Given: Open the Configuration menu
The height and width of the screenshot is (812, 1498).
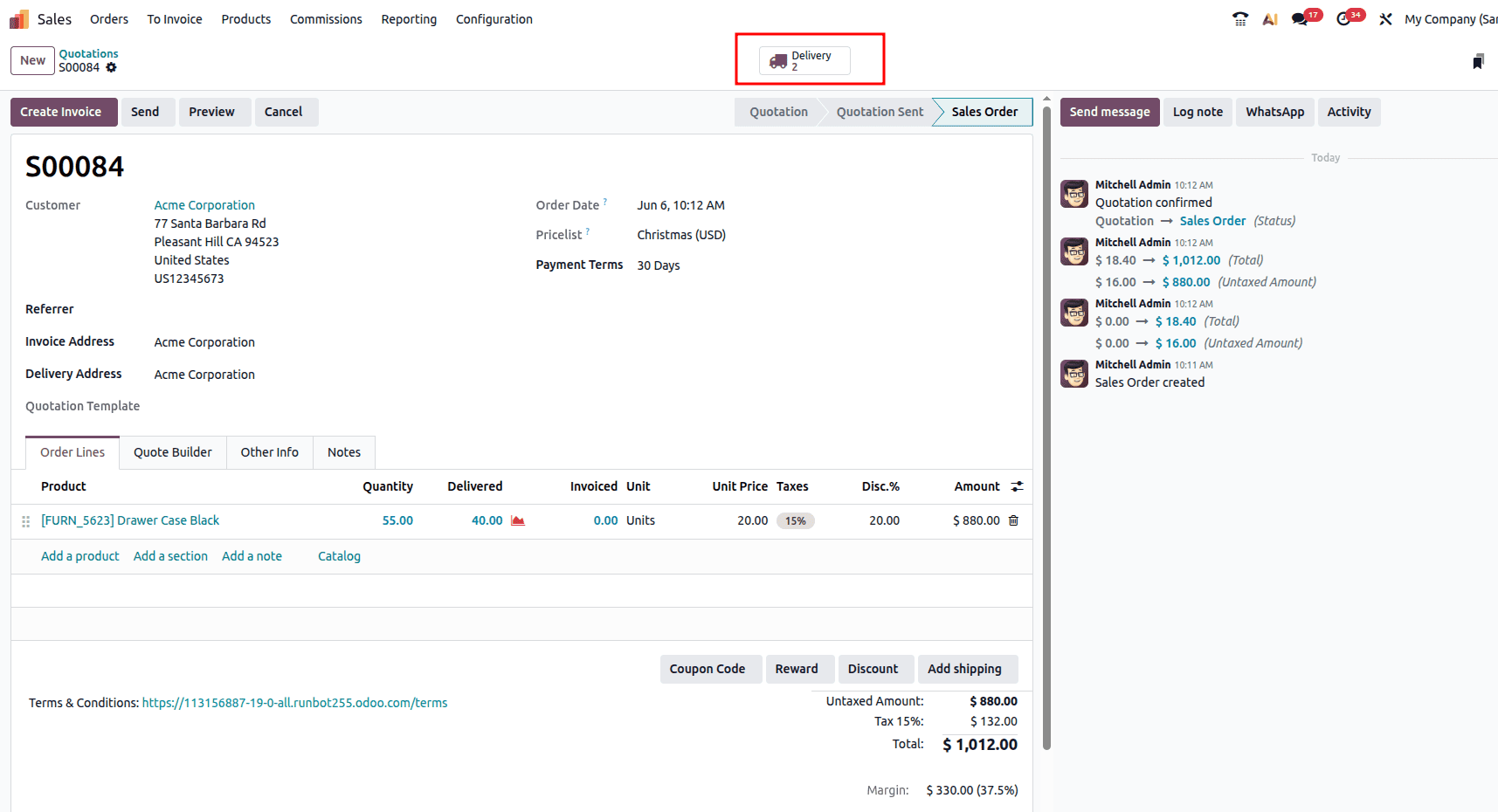Looking at the screenshot, I should [494, 19].
